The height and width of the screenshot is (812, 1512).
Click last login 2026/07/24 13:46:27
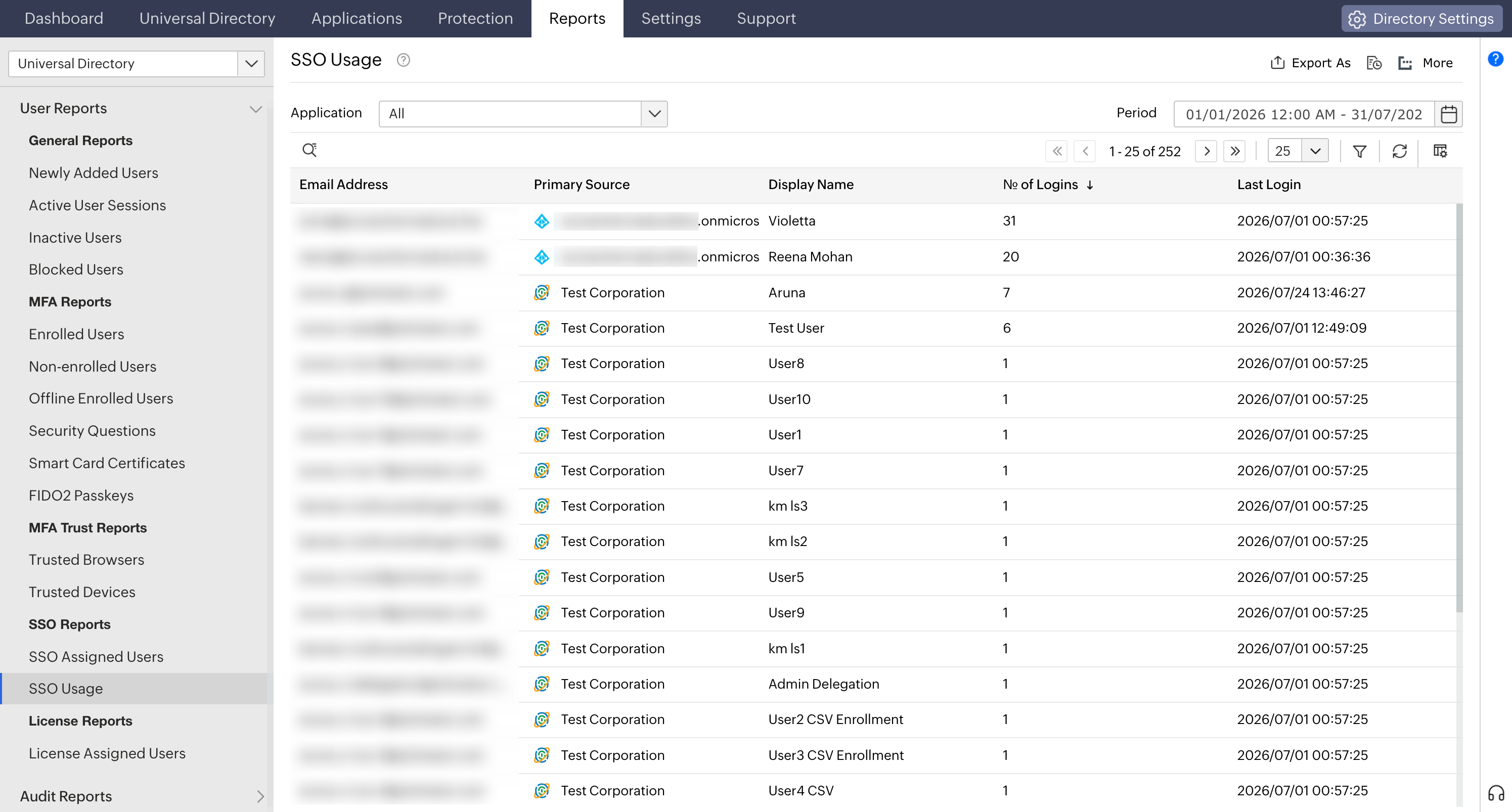tap(1301, 292)
